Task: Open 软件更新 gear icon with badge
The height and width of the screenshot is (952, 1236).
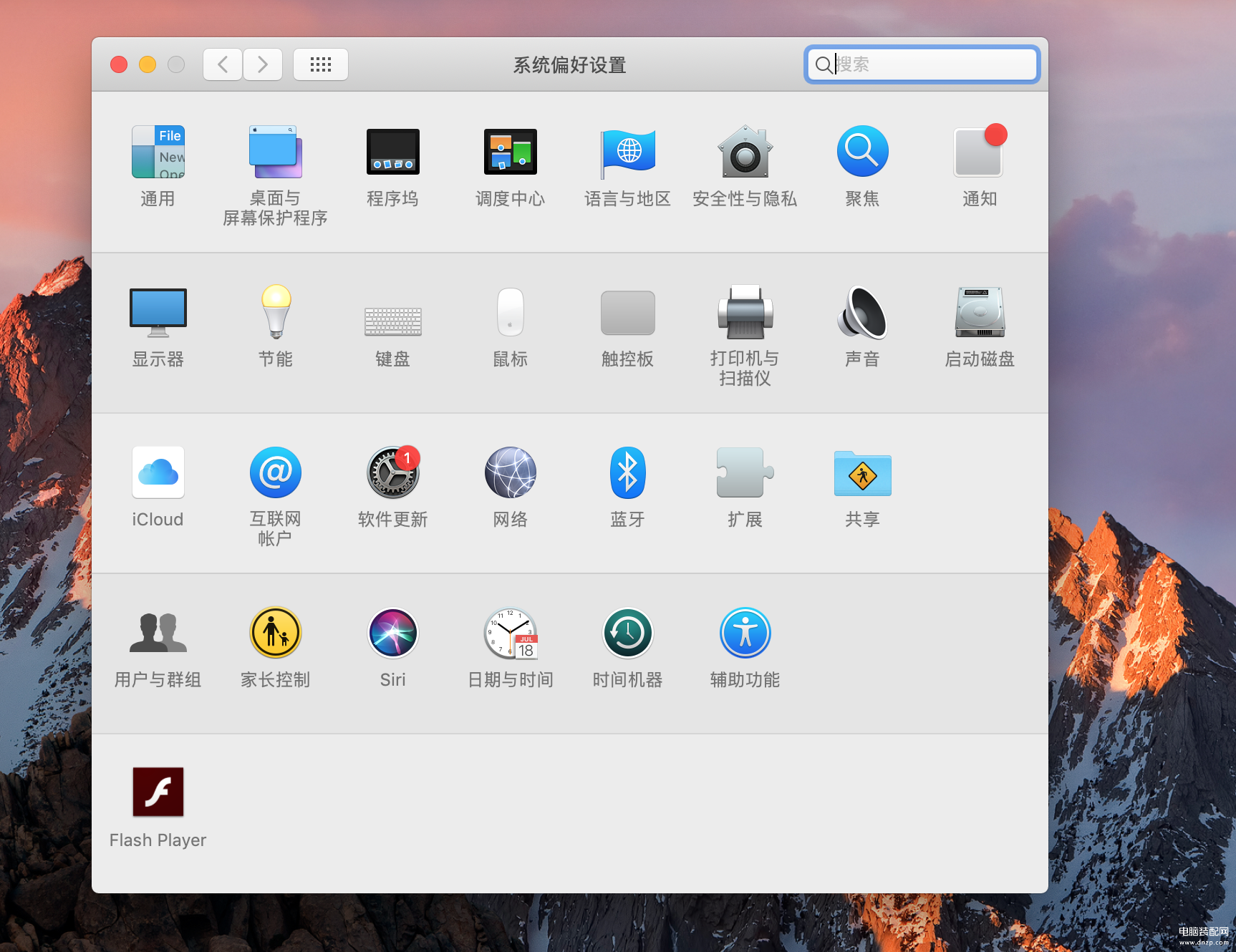Action: [393, 472]
